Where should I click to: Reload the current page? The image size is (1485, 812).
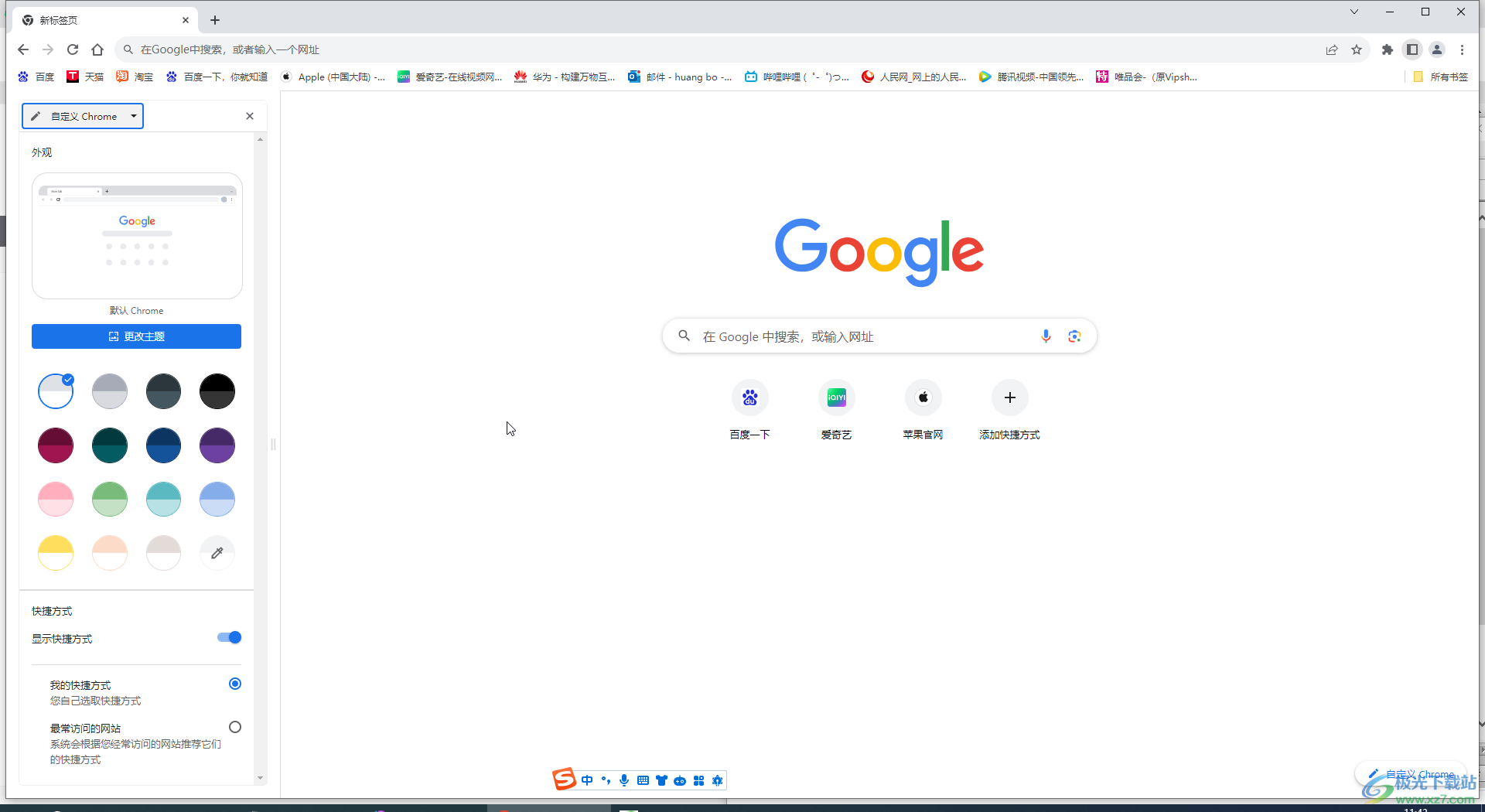73,49
